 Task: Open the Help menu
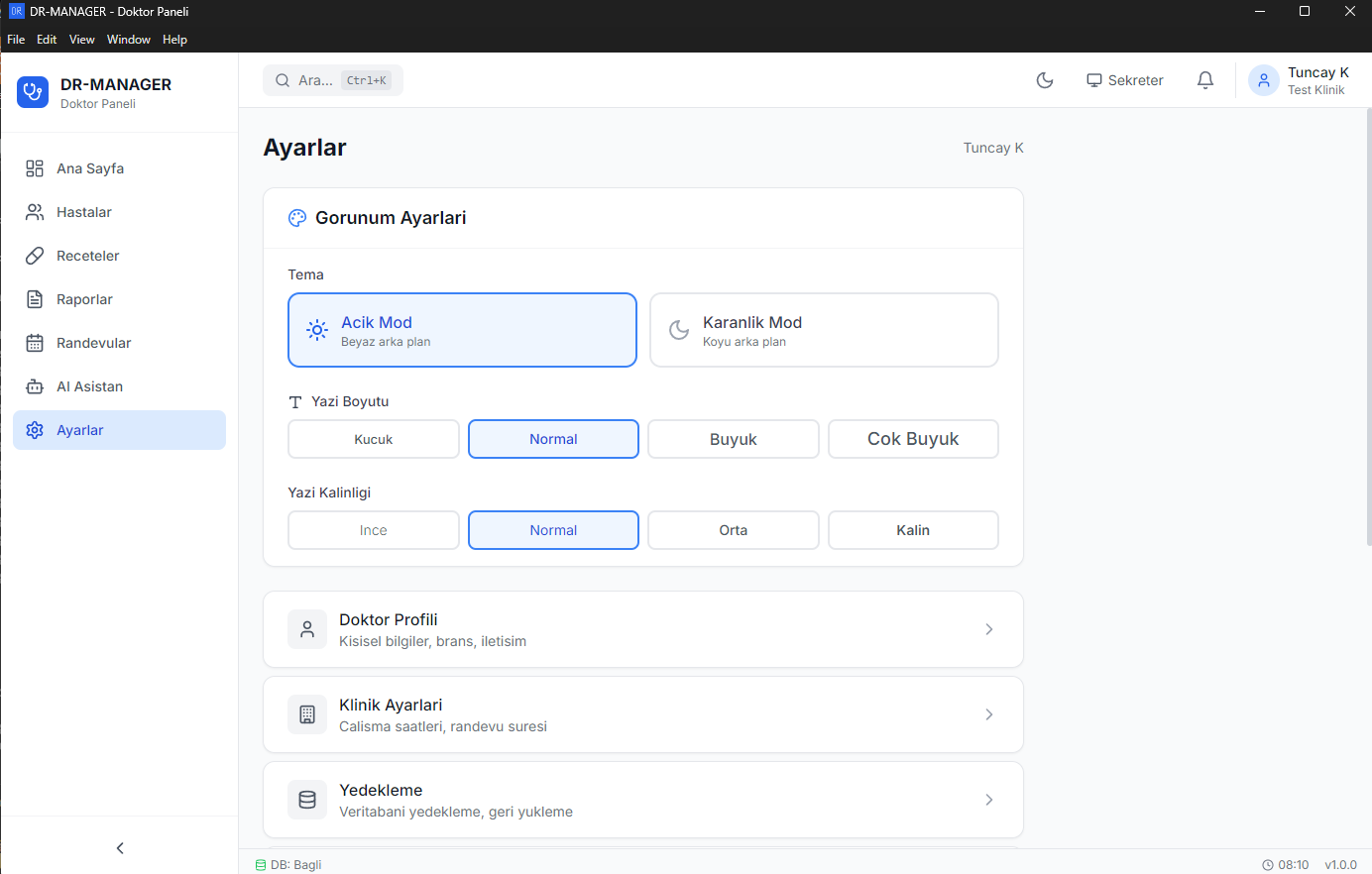[x=174, y=40]
